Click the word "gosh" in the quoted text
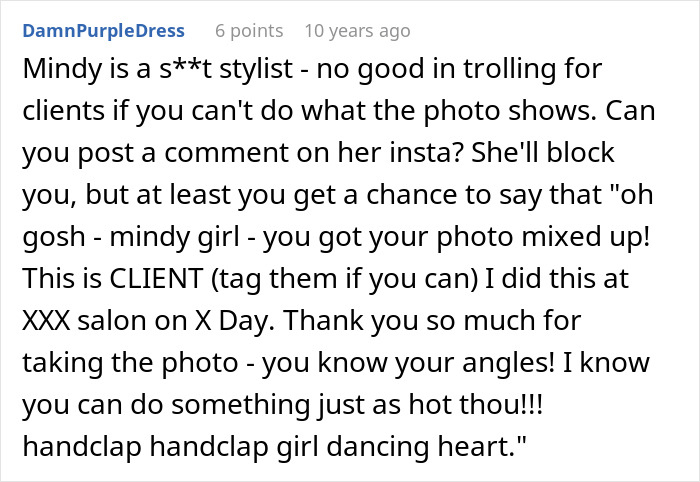 point(54,237)
